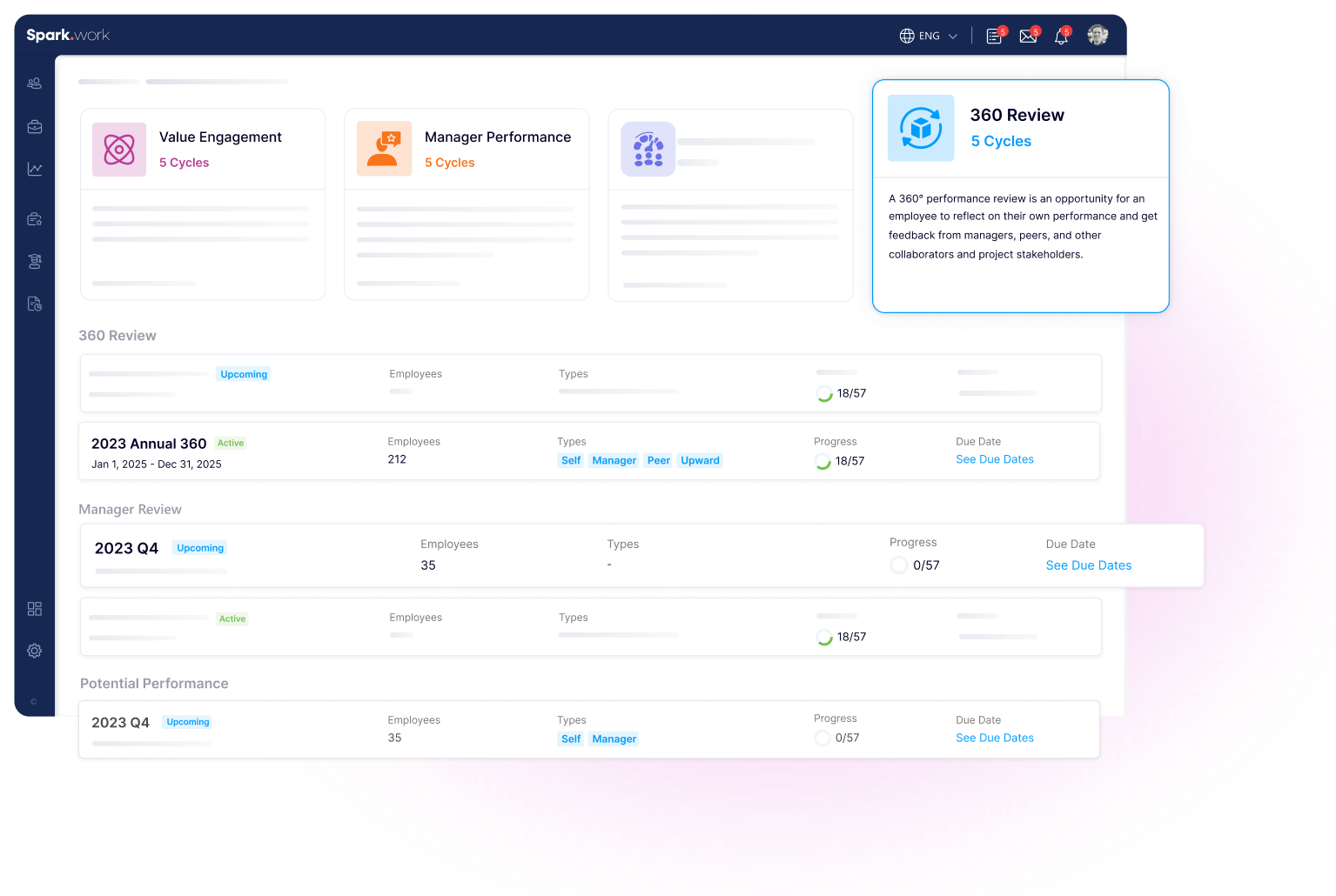Click the Upward type tag
1336x896 pixels.
[701, 460]
